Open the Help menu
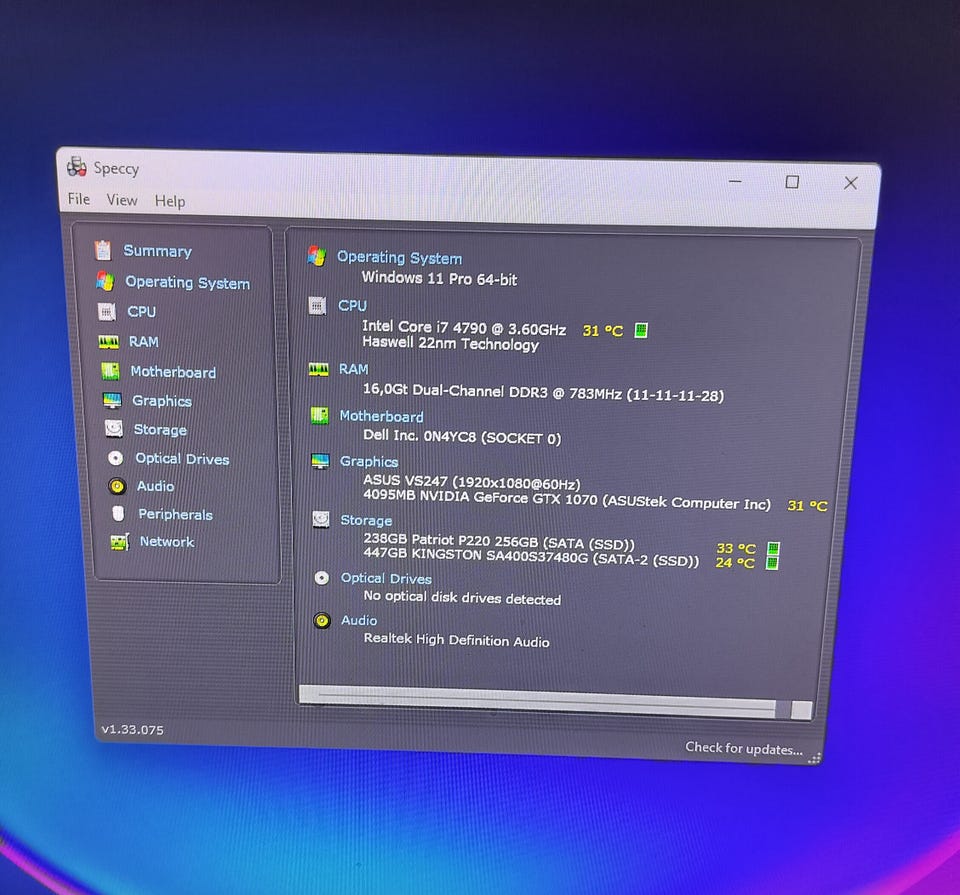The height and width of the screenshot is (895, 960). coord(170,201)
